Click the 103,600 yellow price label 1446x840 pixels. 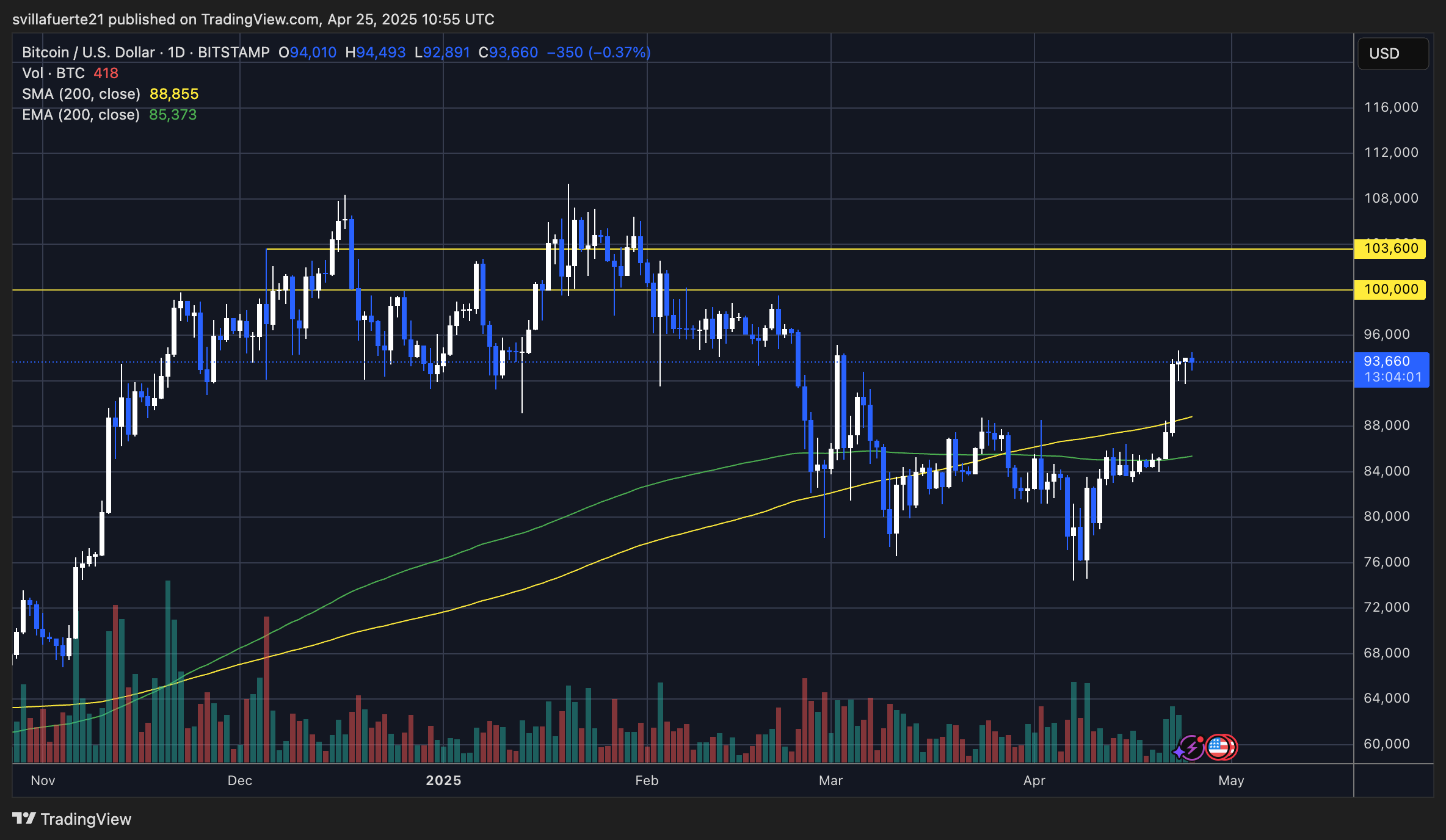tap(1390, 248)
